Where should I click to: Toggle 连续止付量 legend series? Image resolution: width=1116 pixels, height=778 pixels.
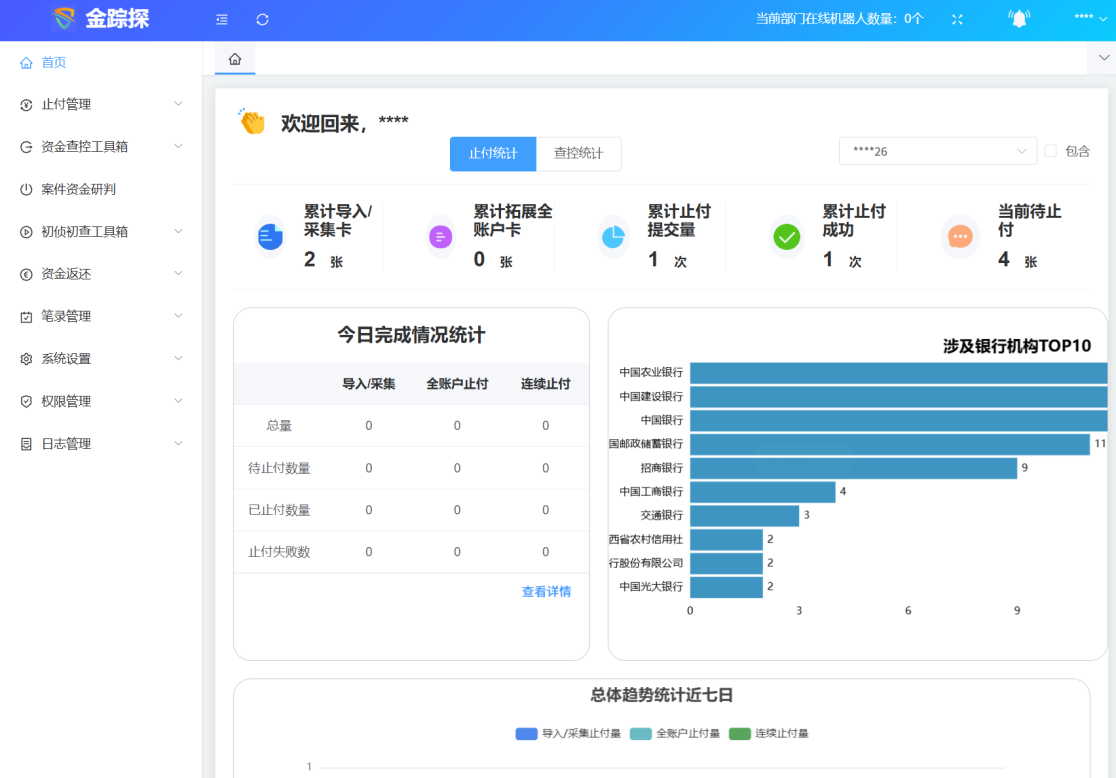769,734
